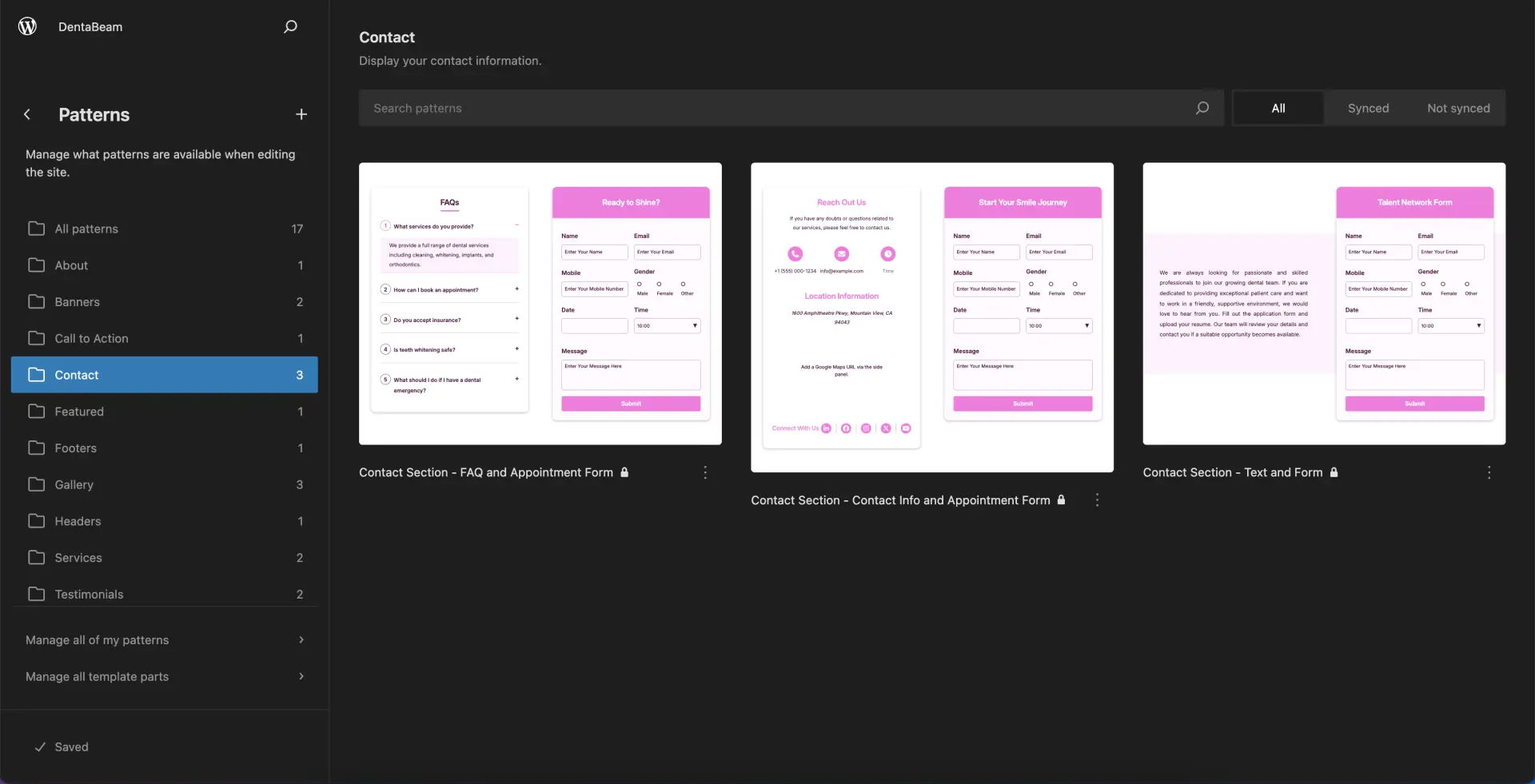Viewport: 1535px width, 784px height.
Task: Select the All filter toggle
Action: tap(1278, 108)
